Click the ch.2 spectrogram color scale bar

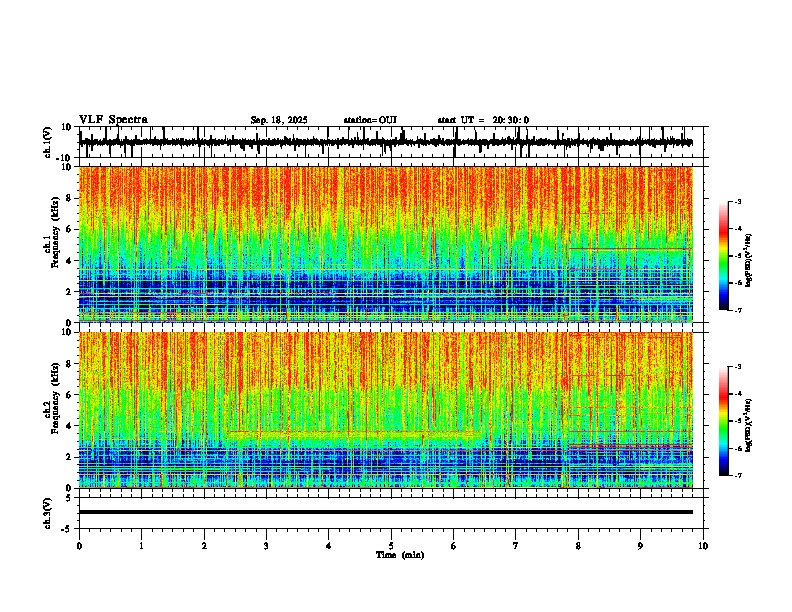[x=724, y=421]
